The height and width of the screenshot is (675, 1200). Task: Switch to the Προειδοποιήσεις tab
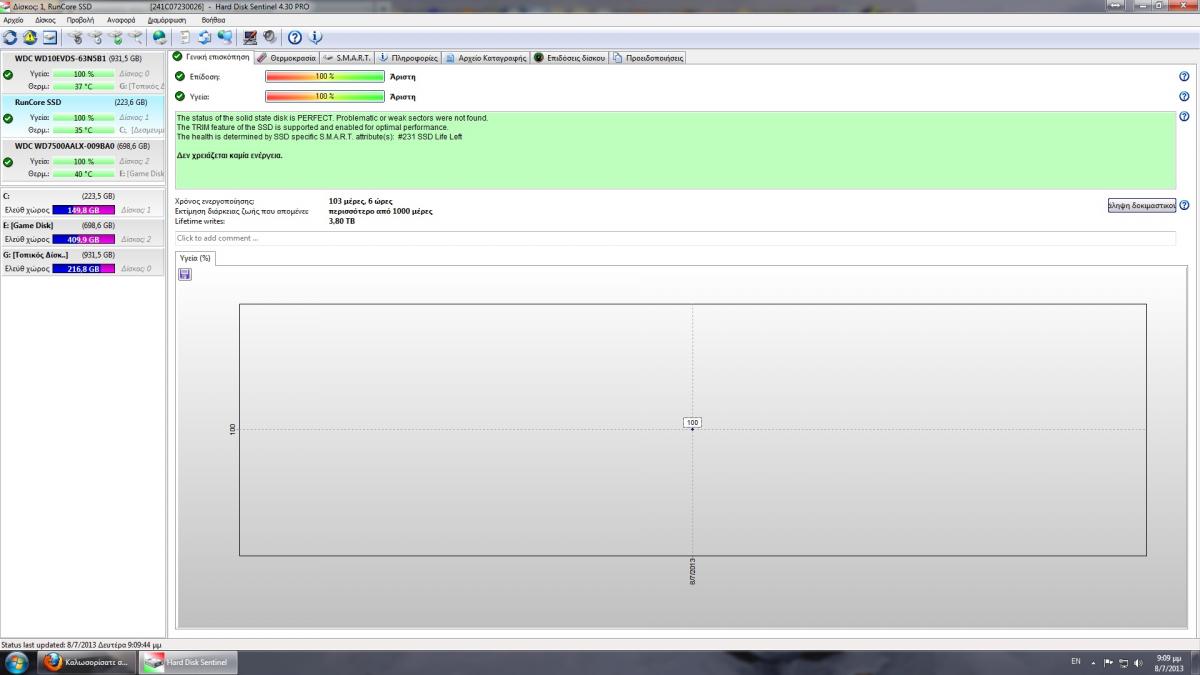(648, 58)
